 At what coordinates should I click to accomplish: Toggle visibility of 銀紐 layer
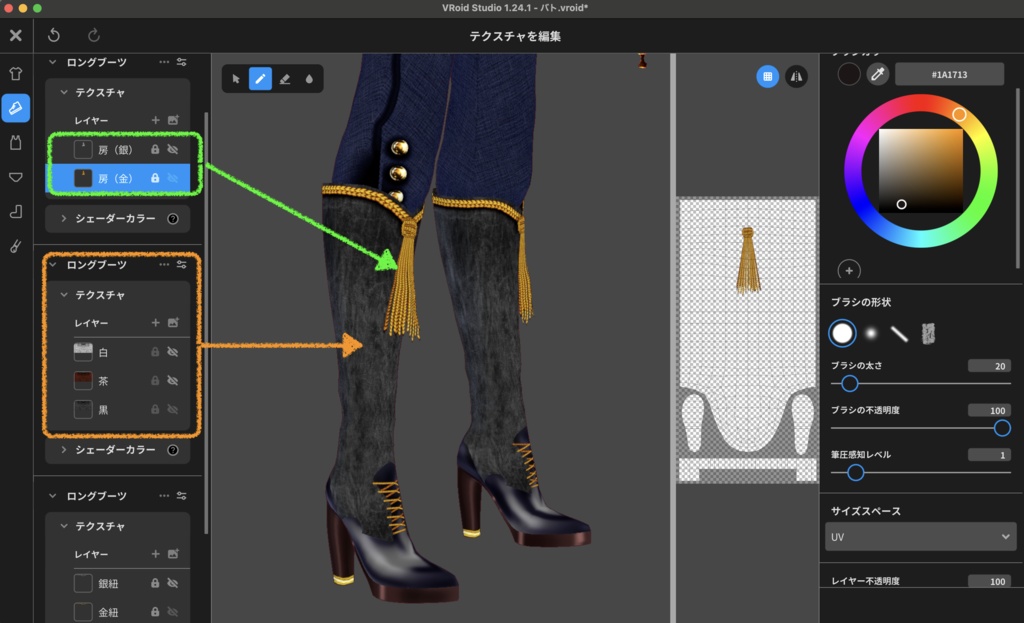click(x=173, y=583)
